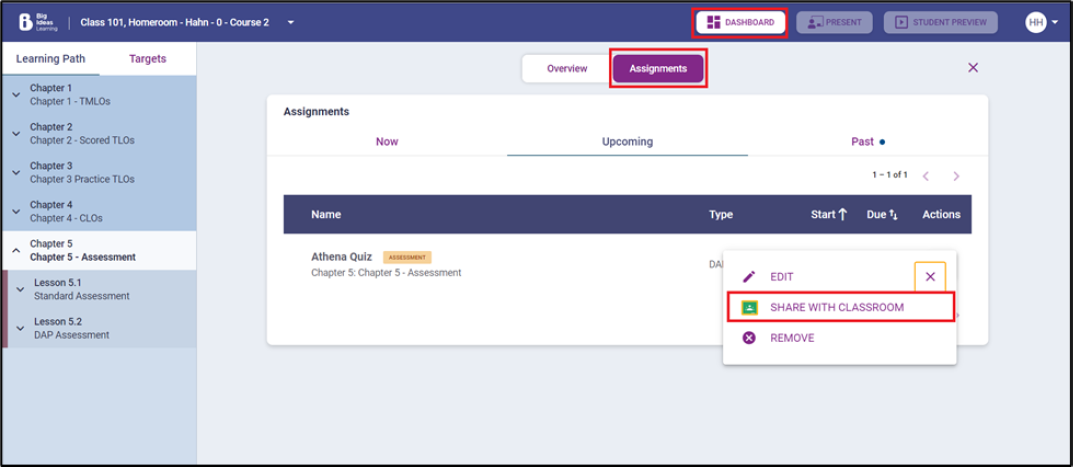Click the Google Classroom icon

pos(749,307)
